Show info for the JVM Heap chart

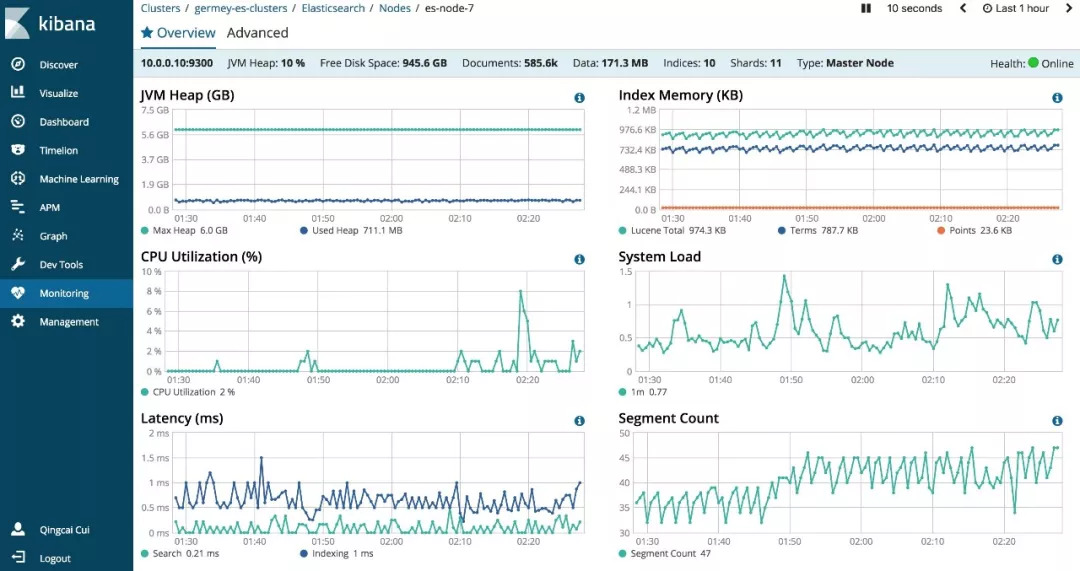point(579,98)
